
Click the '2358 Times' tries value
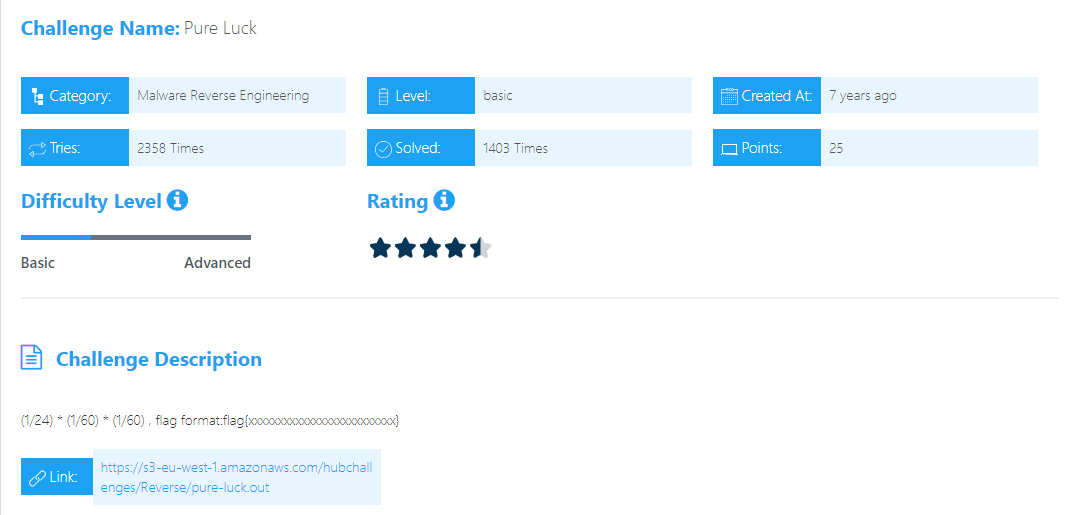170,148
